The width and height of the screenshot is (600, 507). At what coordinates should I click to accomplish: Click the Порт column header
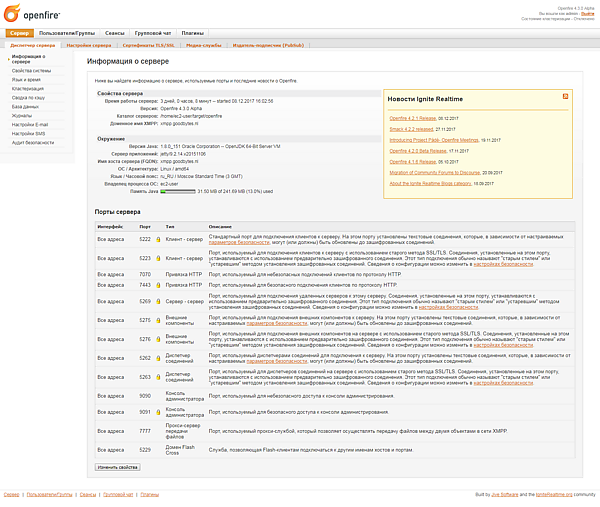pyautogui.click(x=145, y=227)
